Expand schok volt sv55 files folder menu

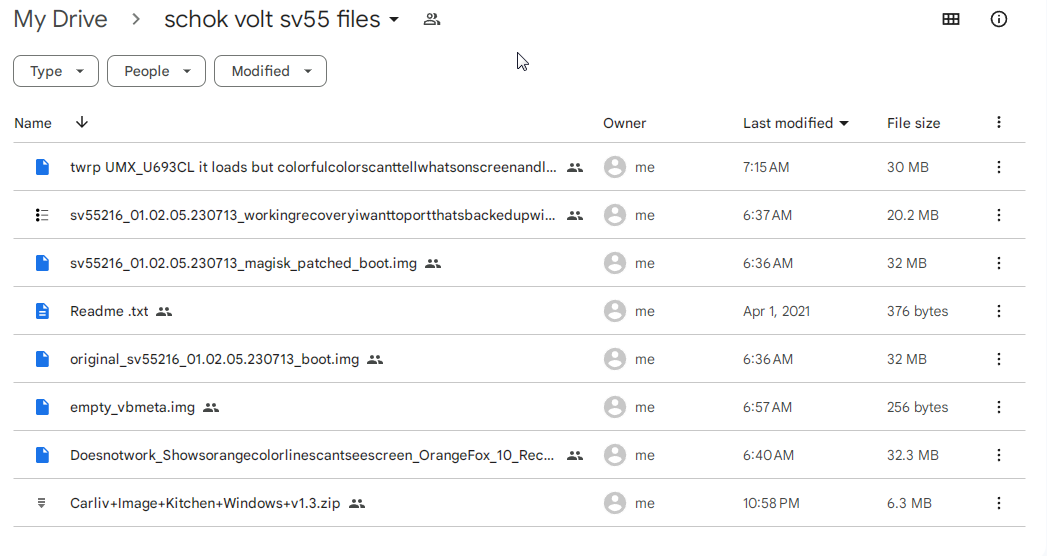(394, 19)
